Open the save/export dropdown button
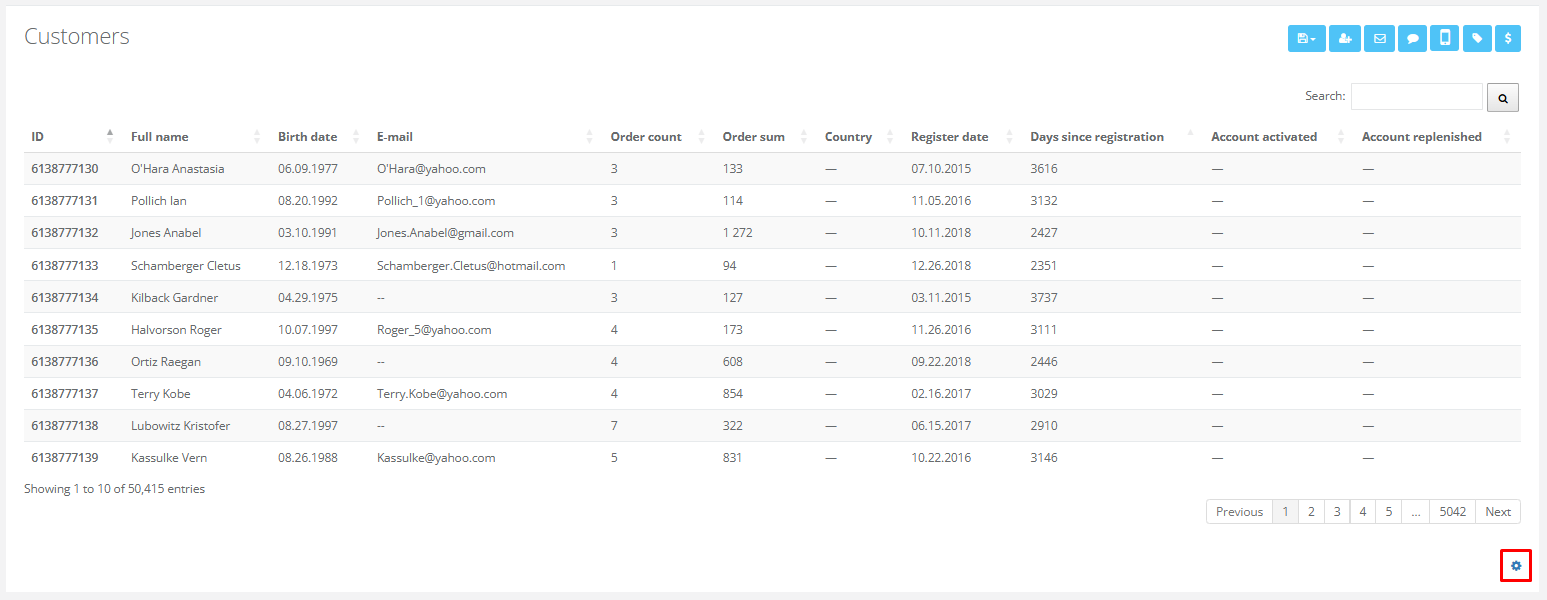1547x600 pixels. pos(1306,38)
